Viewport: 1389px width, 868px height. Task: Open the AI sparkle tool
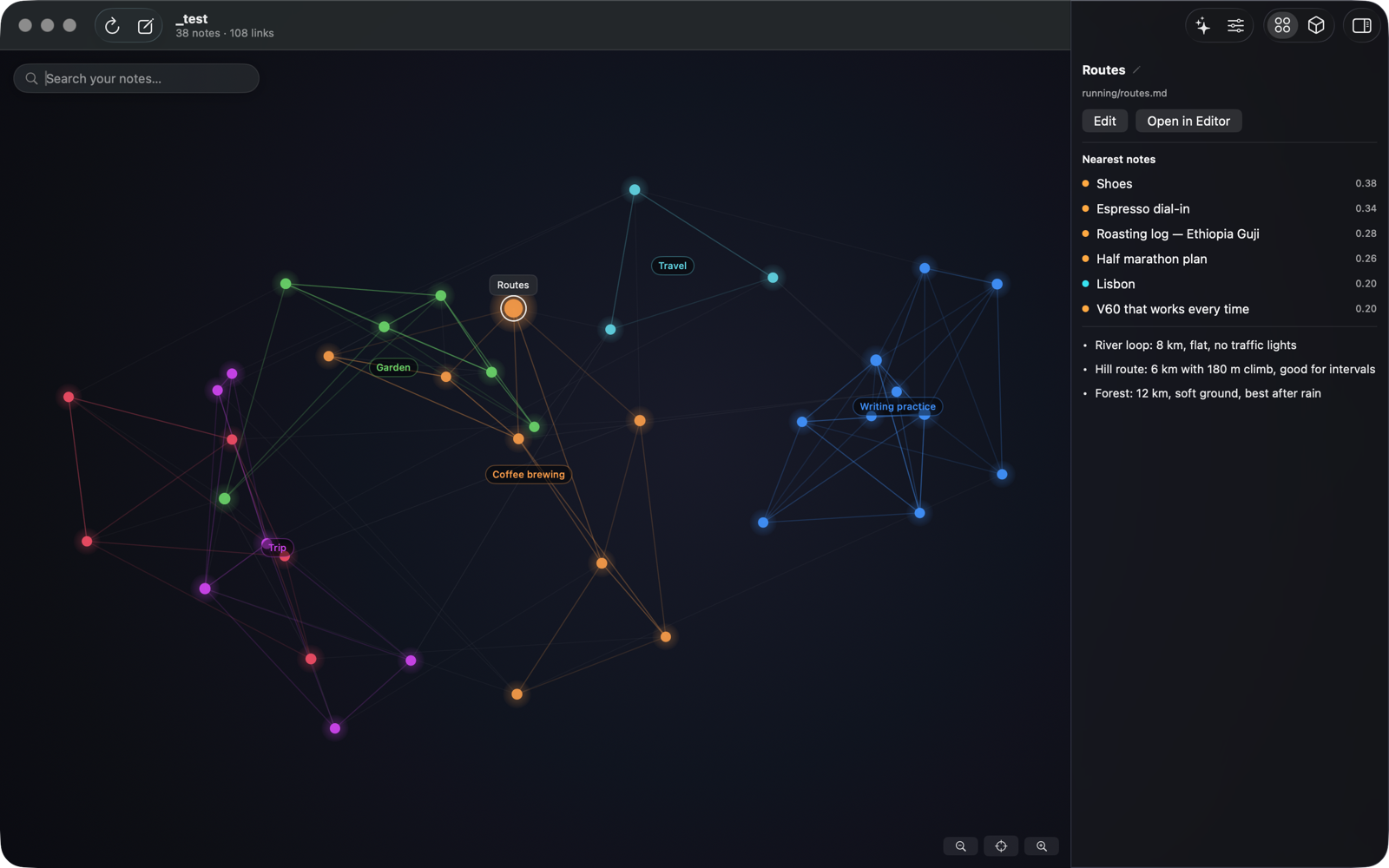(1202, 26)
